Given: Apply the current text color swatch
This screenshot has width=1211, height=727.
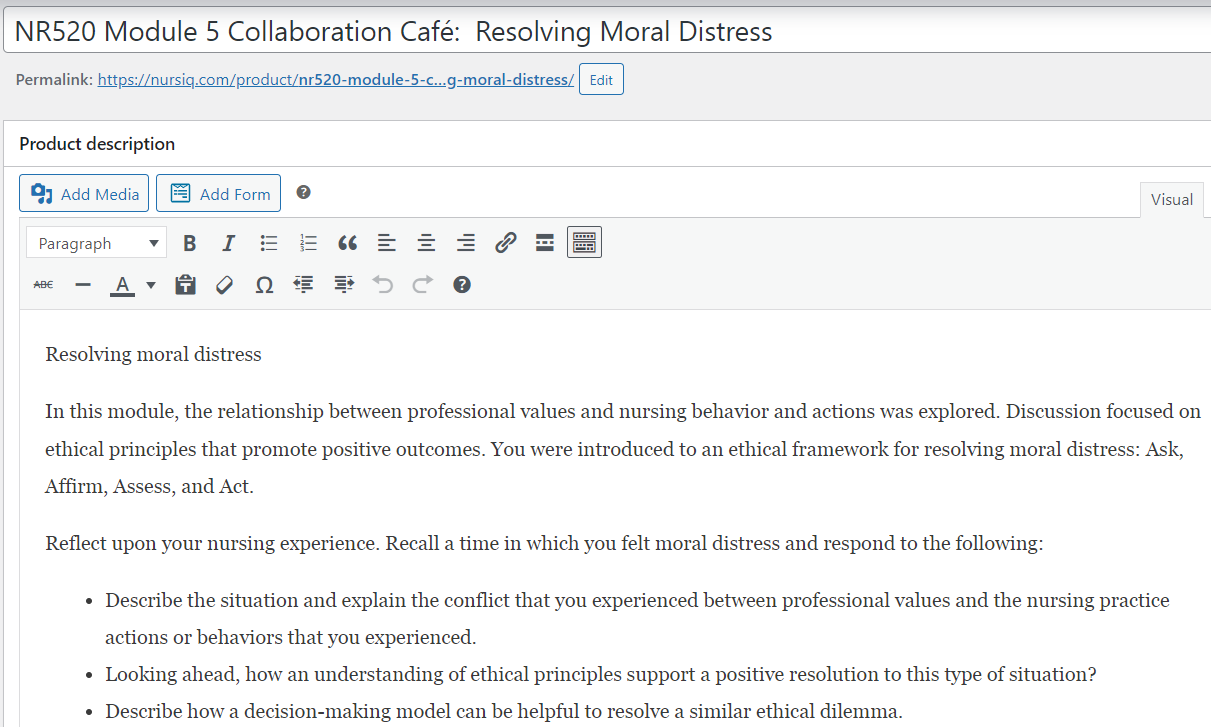Looking at the screenshot, I should point(122,285).
